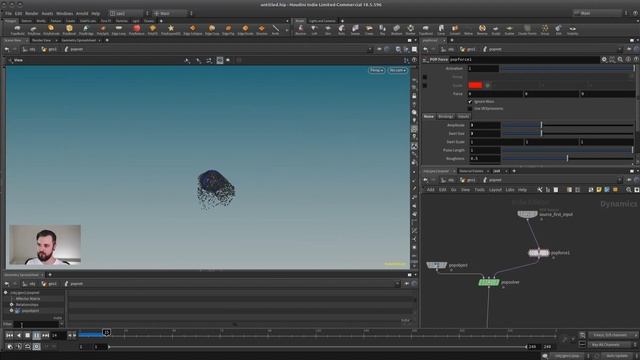640x360 pixels.
Task: Select the PolyExtrude shelf tool
Action: click(51, 29)
